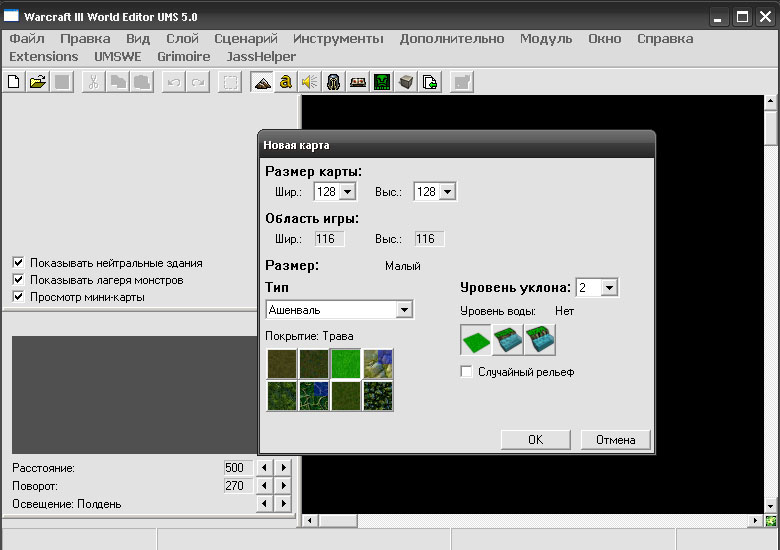Click the play area width field 116

click(329, 239)
